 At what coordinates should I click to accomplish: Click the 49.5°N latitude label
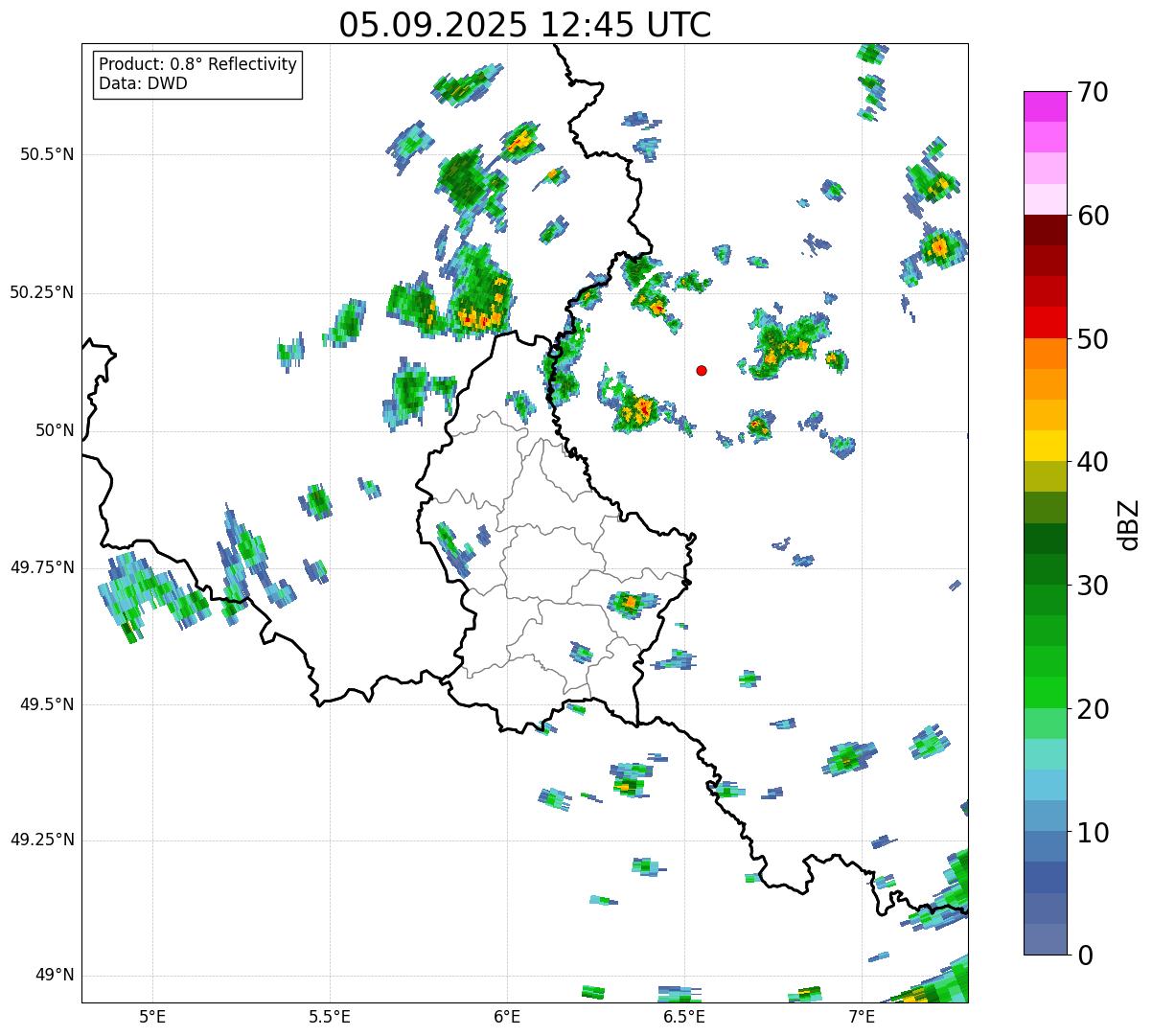pos(47,704)
